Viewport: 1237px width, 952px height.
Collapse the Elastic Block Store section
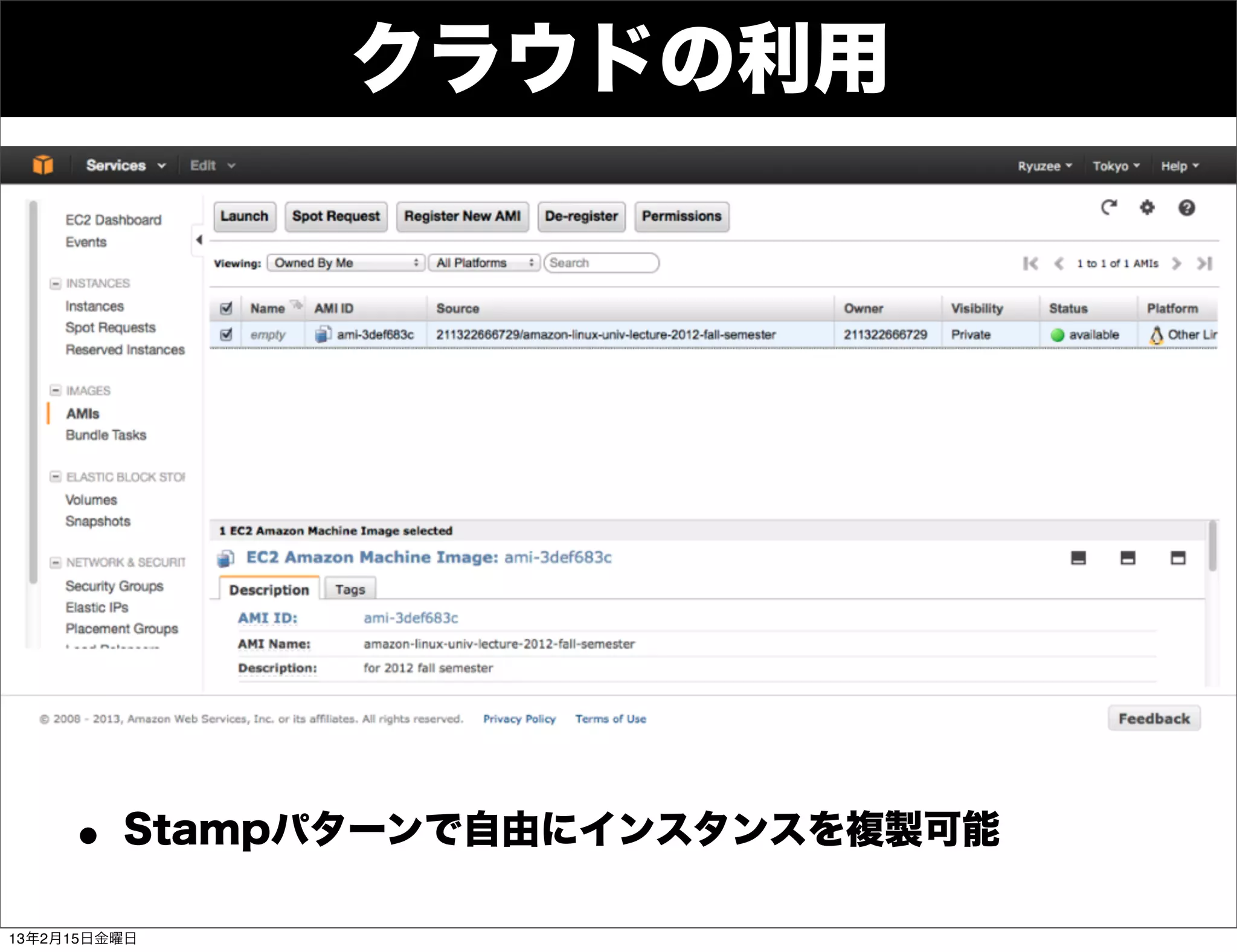point(56,477)
